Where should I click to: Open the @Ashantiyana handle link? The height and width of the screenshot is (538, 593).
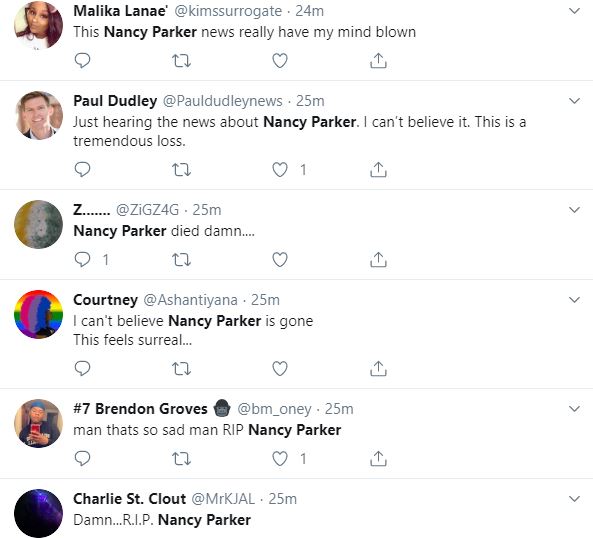190,300
